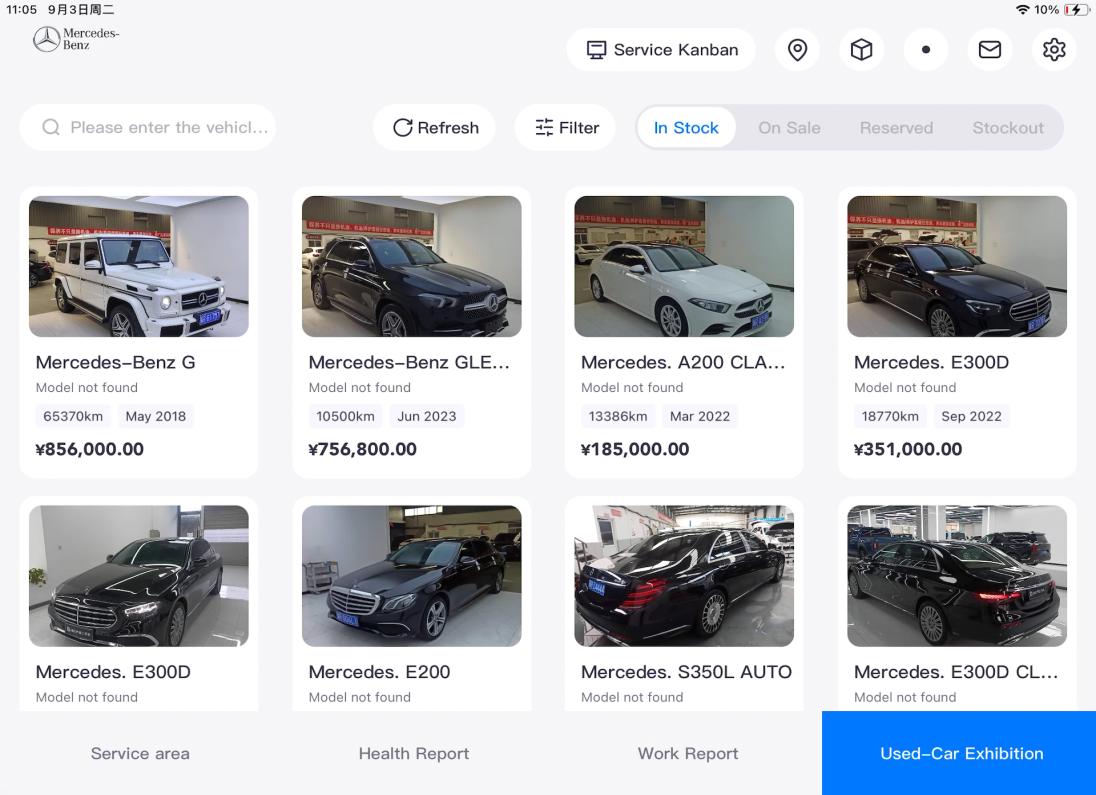Tap the Wi-Fi status icon
This screenshot has height=795, width=1096.
(x=1023, y=9)
